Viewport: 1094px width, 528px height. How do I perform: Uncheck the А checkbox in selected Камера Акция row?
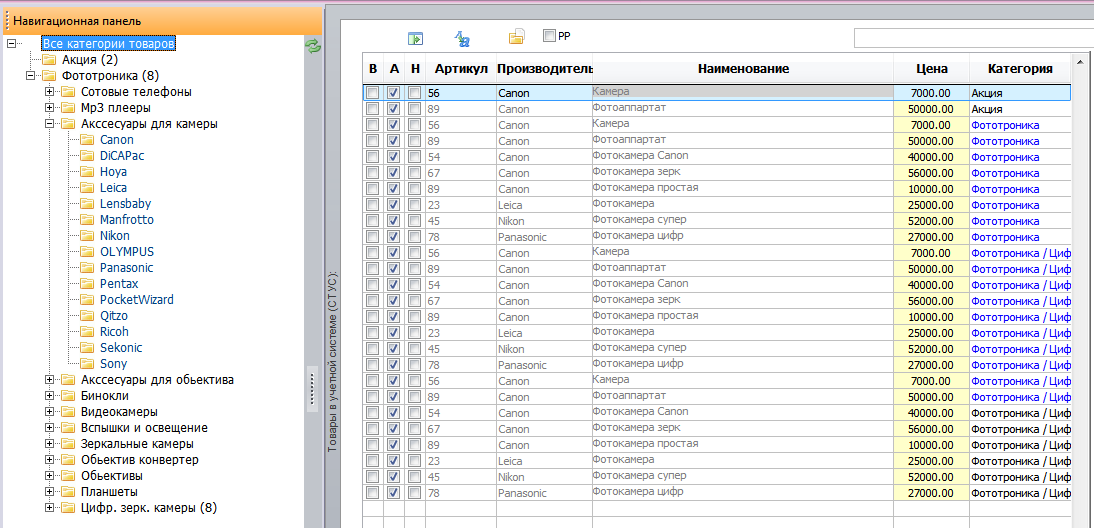coord(394,92)
